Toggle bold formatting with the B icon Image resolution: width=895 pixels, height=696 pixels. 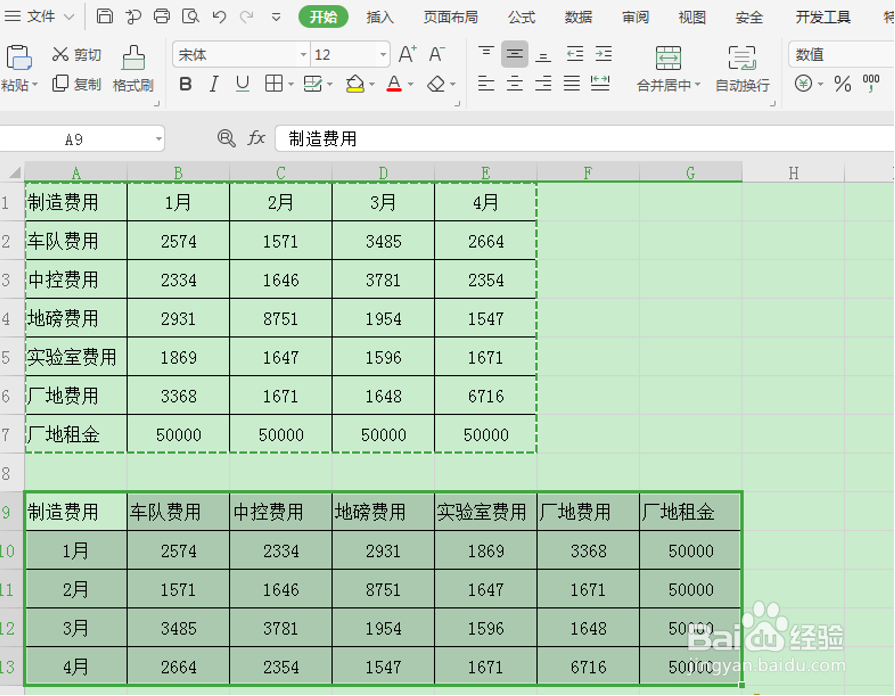pyautogui.click(x=184, y=84)
